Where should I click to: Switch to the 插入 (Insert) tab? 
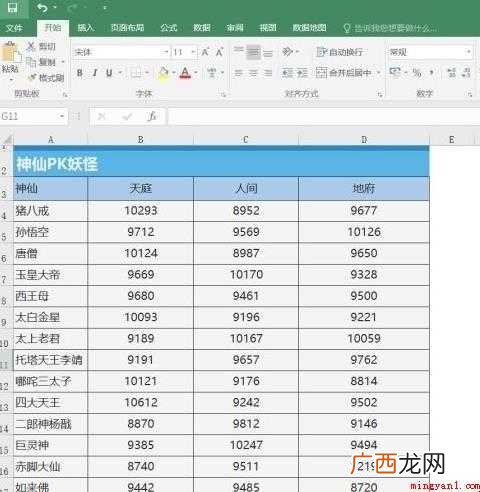click(86, 28)
